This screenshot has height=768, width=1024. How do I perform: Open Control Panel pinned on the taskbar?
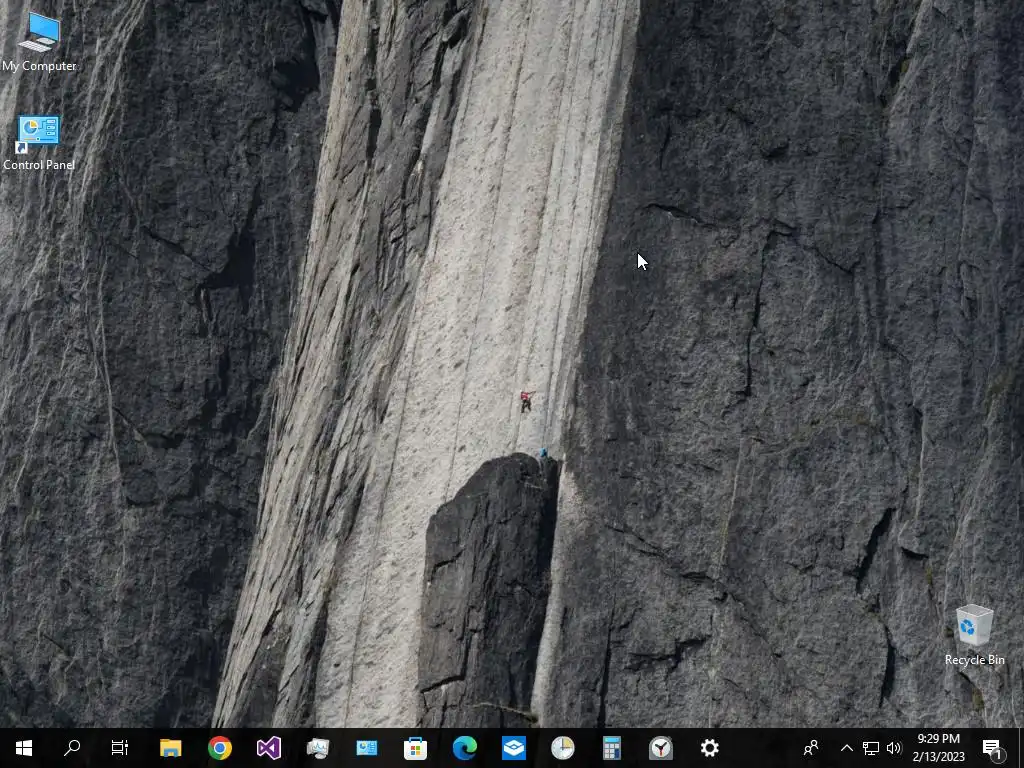366,748
